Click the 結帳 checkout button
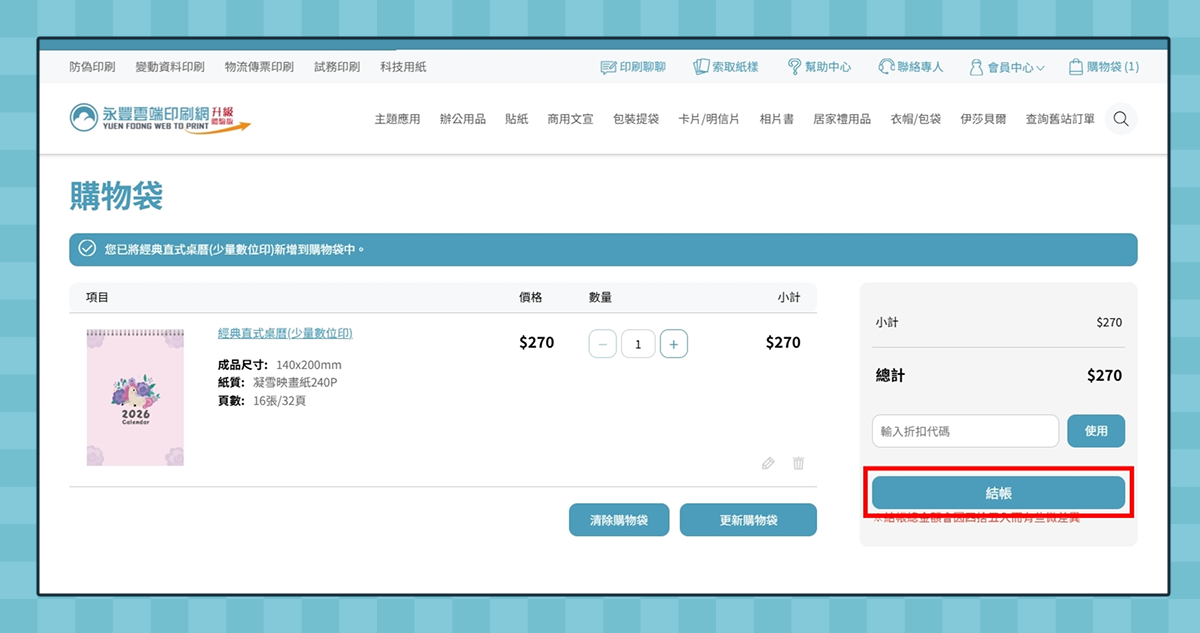Screen dimensions: 1200x633 coord(999,493)
